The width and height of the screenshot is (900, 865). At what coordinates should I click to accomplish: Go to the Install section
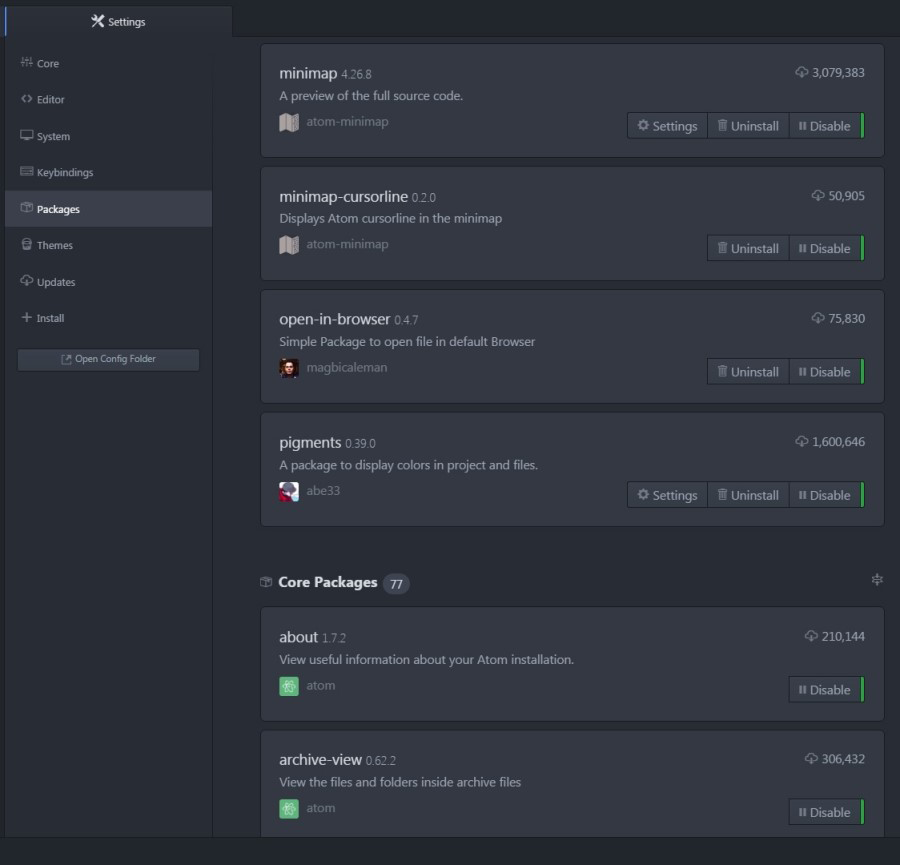tap(108, 318)
